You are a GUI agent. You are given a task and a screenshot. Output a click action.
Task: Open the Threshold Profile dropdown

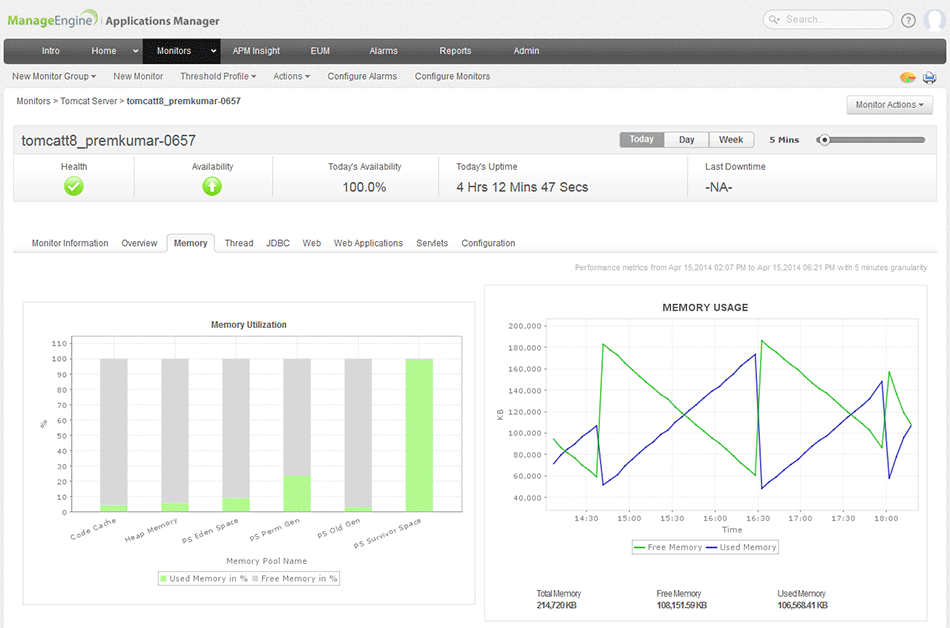[218, 76]
